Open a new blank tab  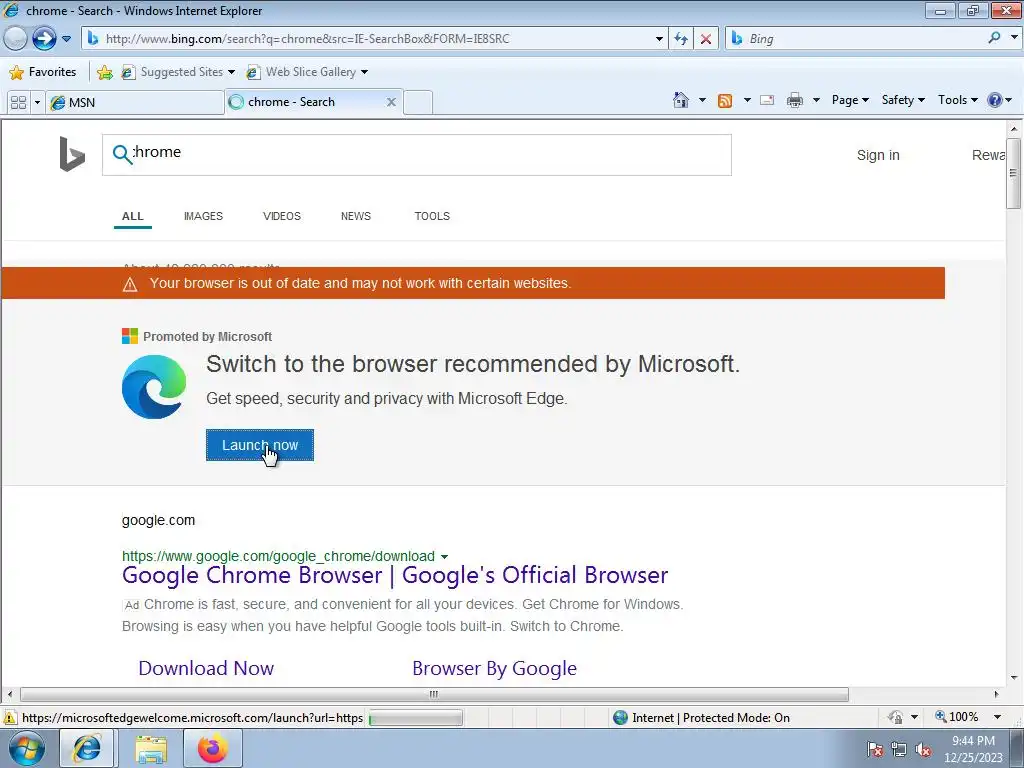pyautogui.click(x=418, y=103)
